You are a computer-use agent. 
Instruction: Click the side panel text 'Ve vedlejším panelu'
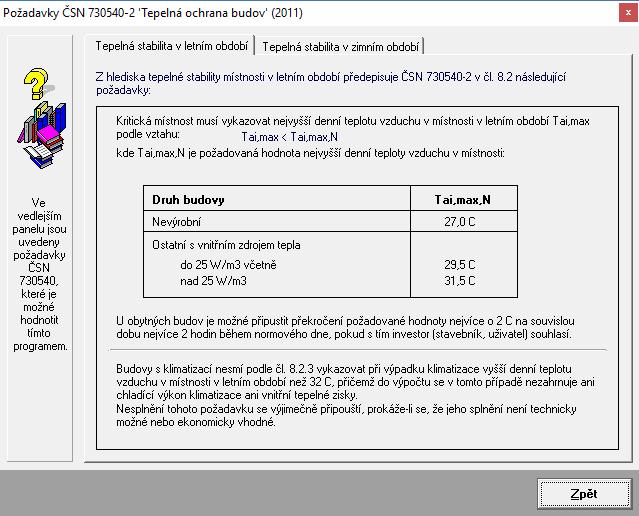point(40,274)
